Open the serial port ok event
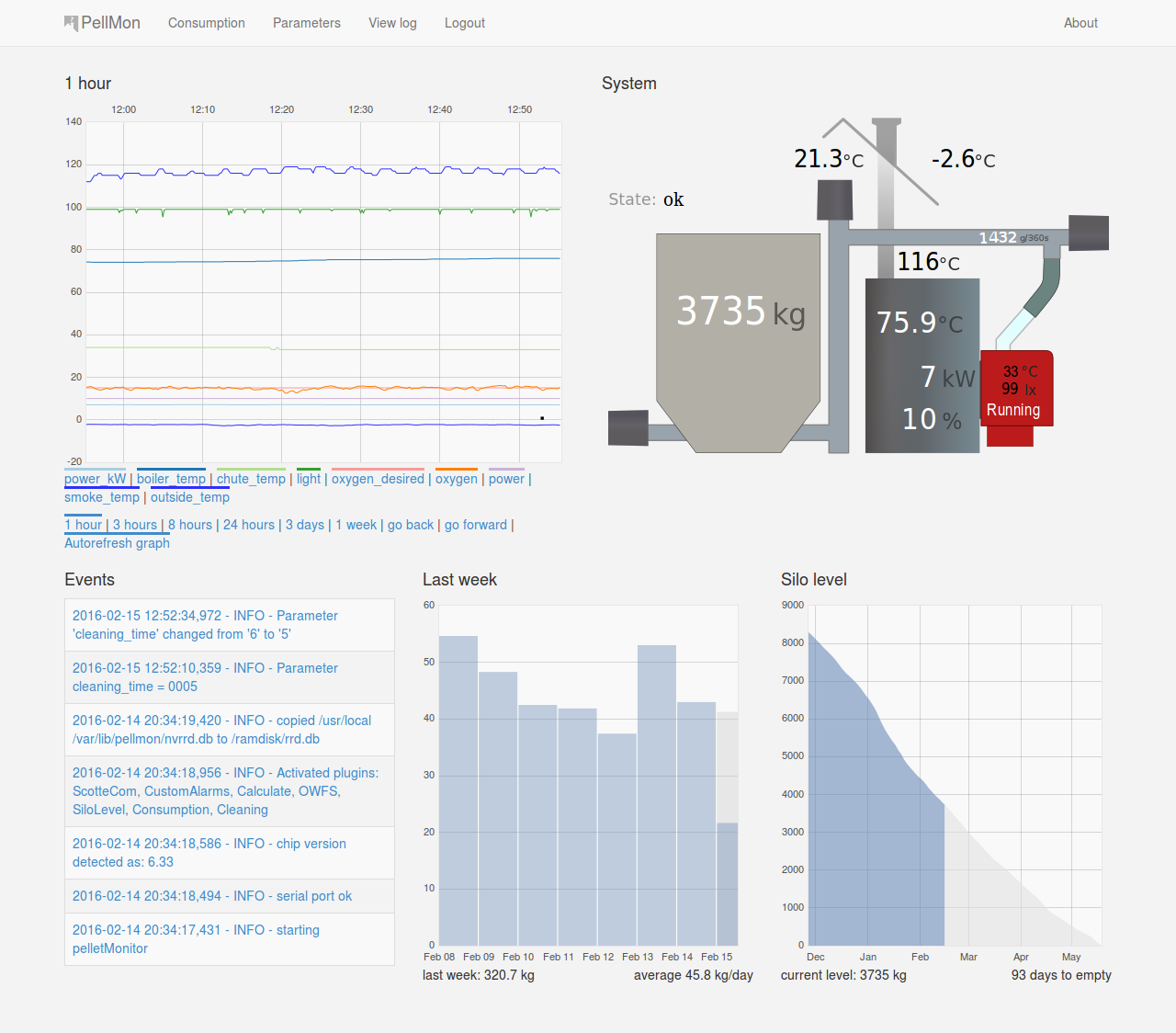 click(x=230, y=896)
